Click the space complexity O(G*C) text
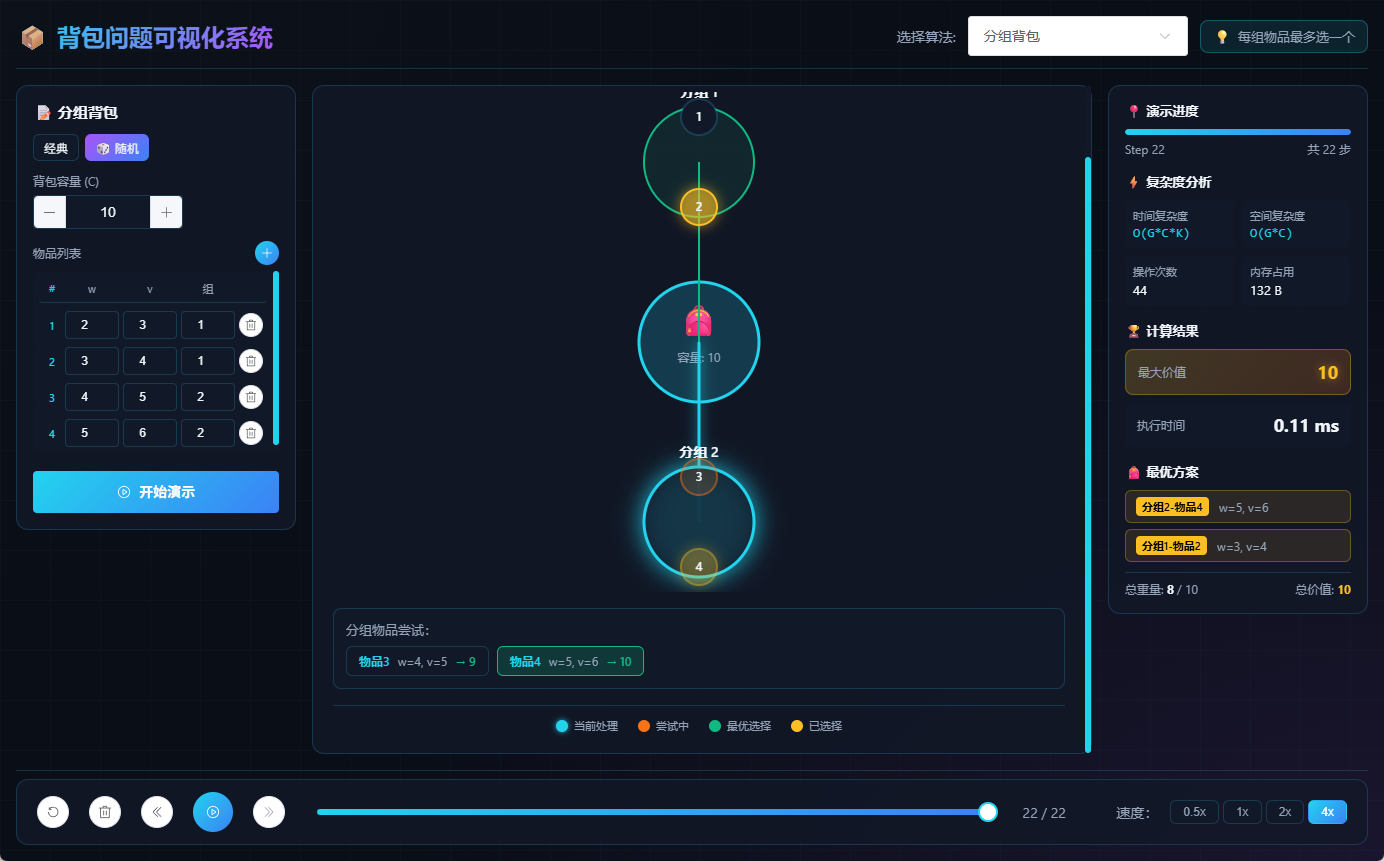 pyautogui.click(x=1271, y=233)
